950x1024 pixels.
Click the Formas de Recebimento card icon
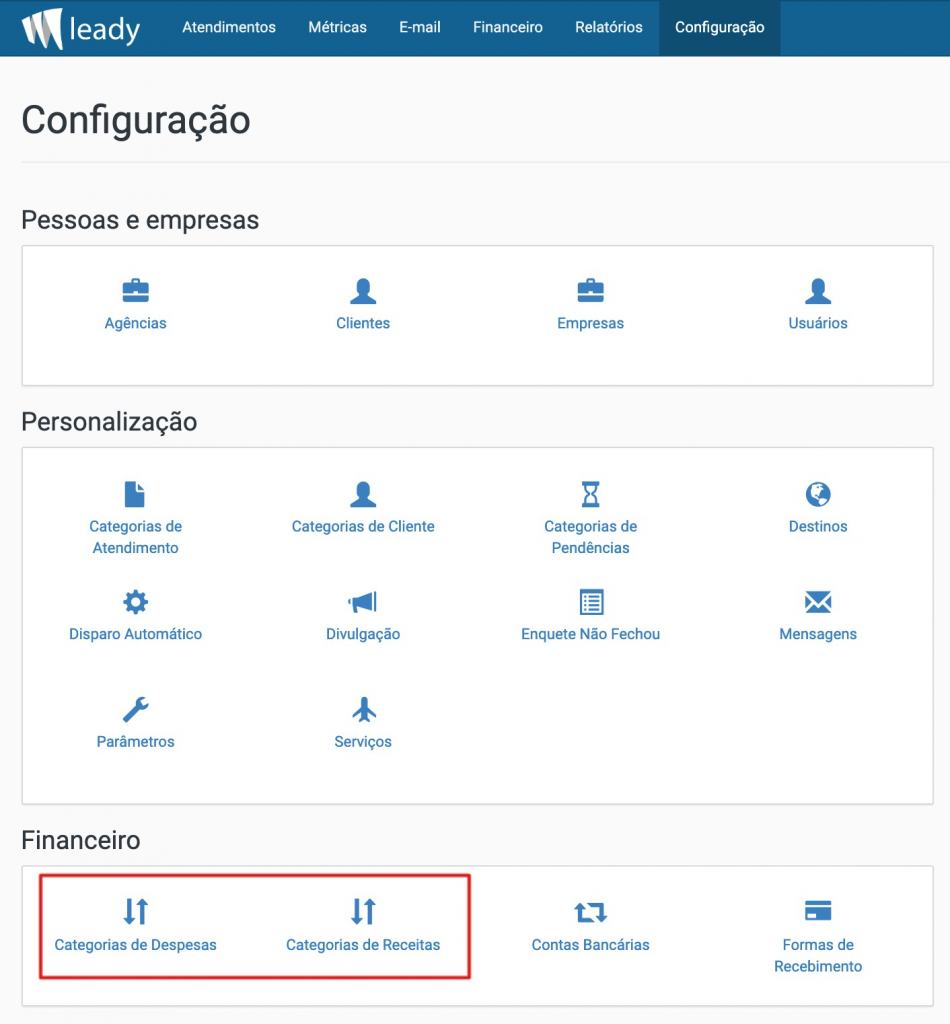tap(818, 910)
